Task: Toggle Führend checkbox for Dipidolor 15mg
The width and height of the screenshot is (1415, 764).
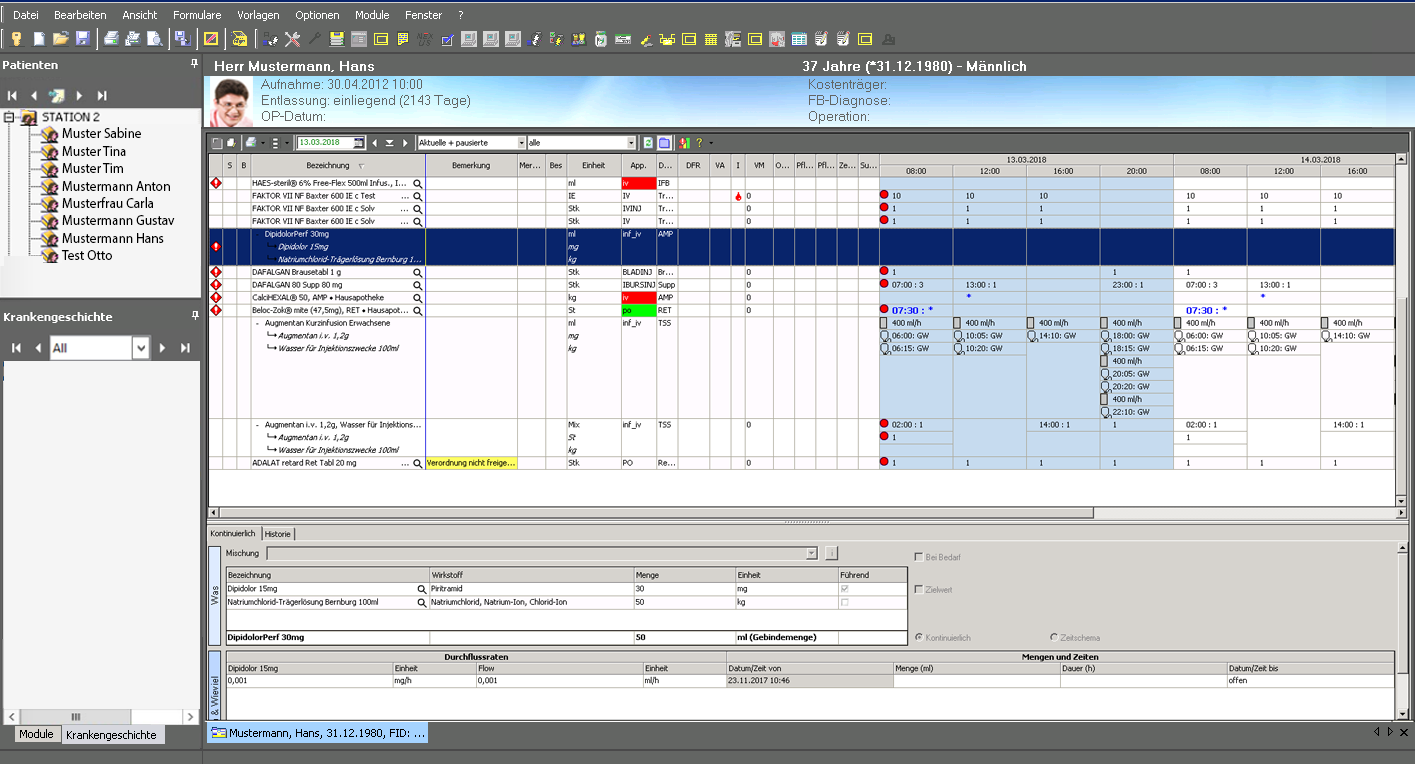Action: coord(845,590)
